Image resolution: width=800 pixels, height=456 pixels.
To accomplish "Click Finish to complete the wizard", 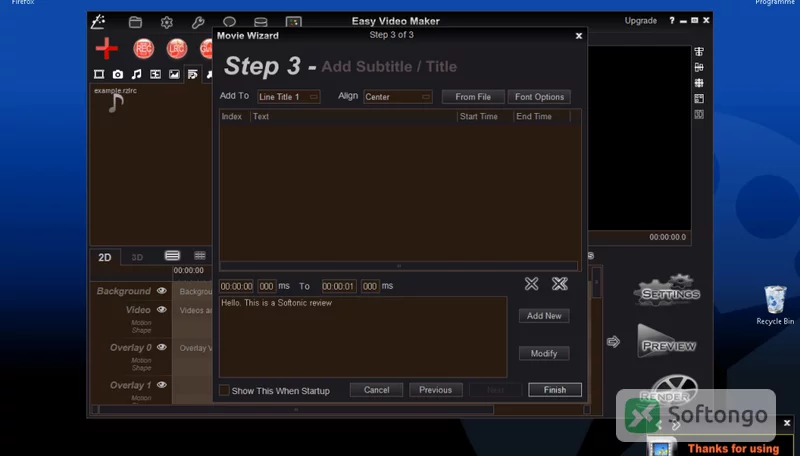I will 555,390.
